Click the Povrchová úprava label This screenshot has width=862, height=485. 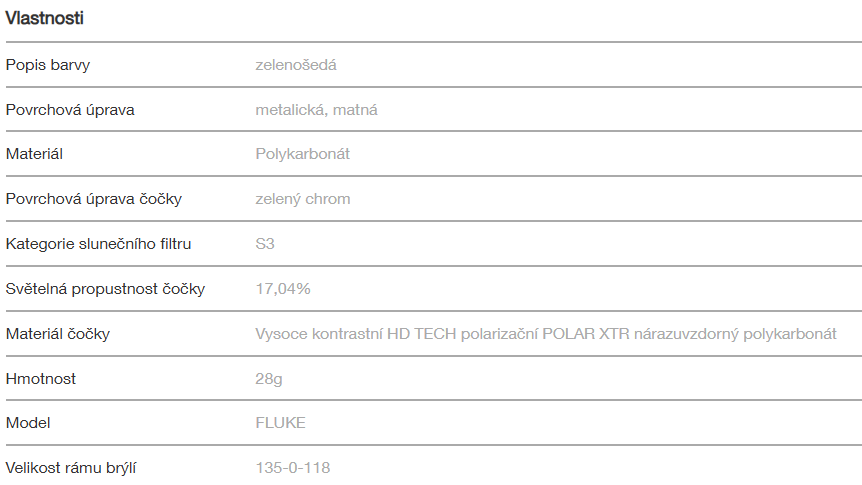pyautogui.click(x=70, y=110)
